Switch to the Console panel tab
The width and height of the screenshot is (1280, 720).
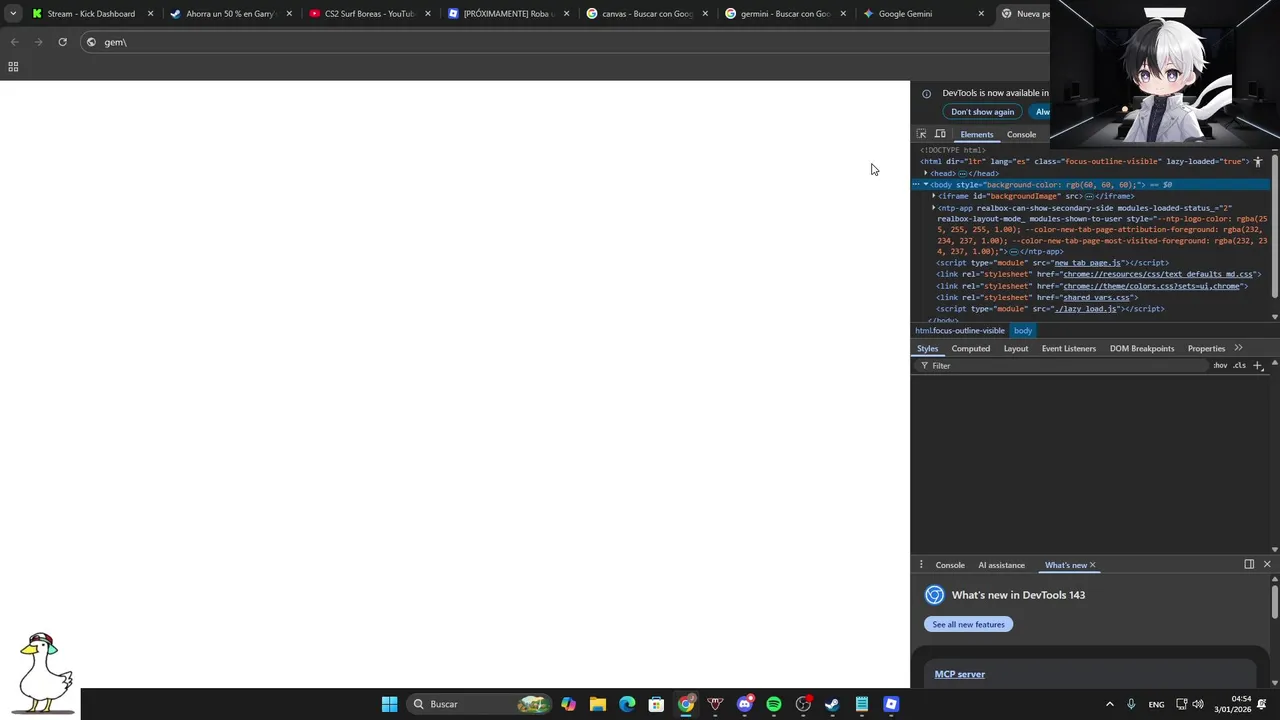coord(1021,135)
